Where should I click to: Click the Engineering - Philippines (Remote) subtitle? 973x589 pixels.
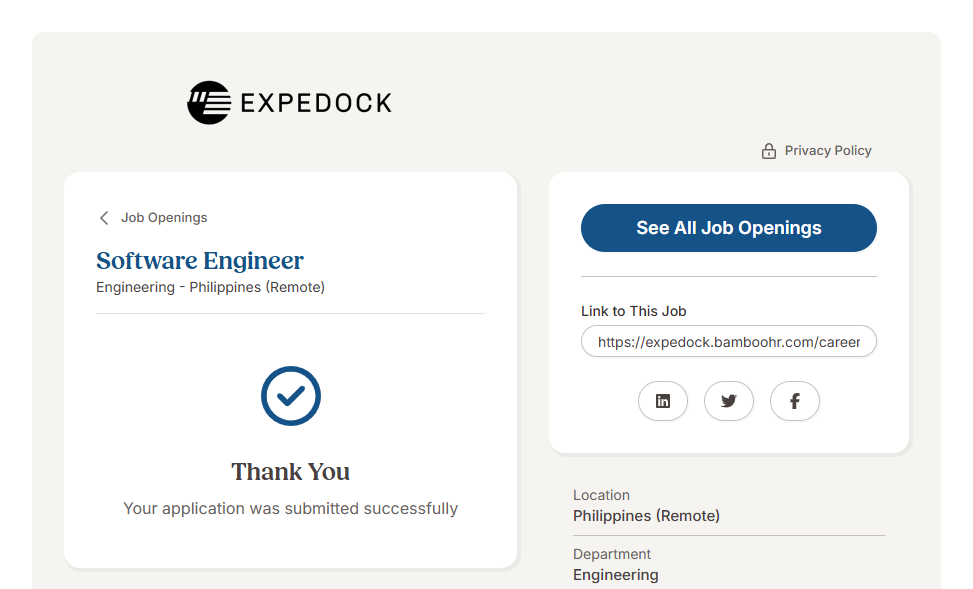pyautogui.click(x=210, y=287)
